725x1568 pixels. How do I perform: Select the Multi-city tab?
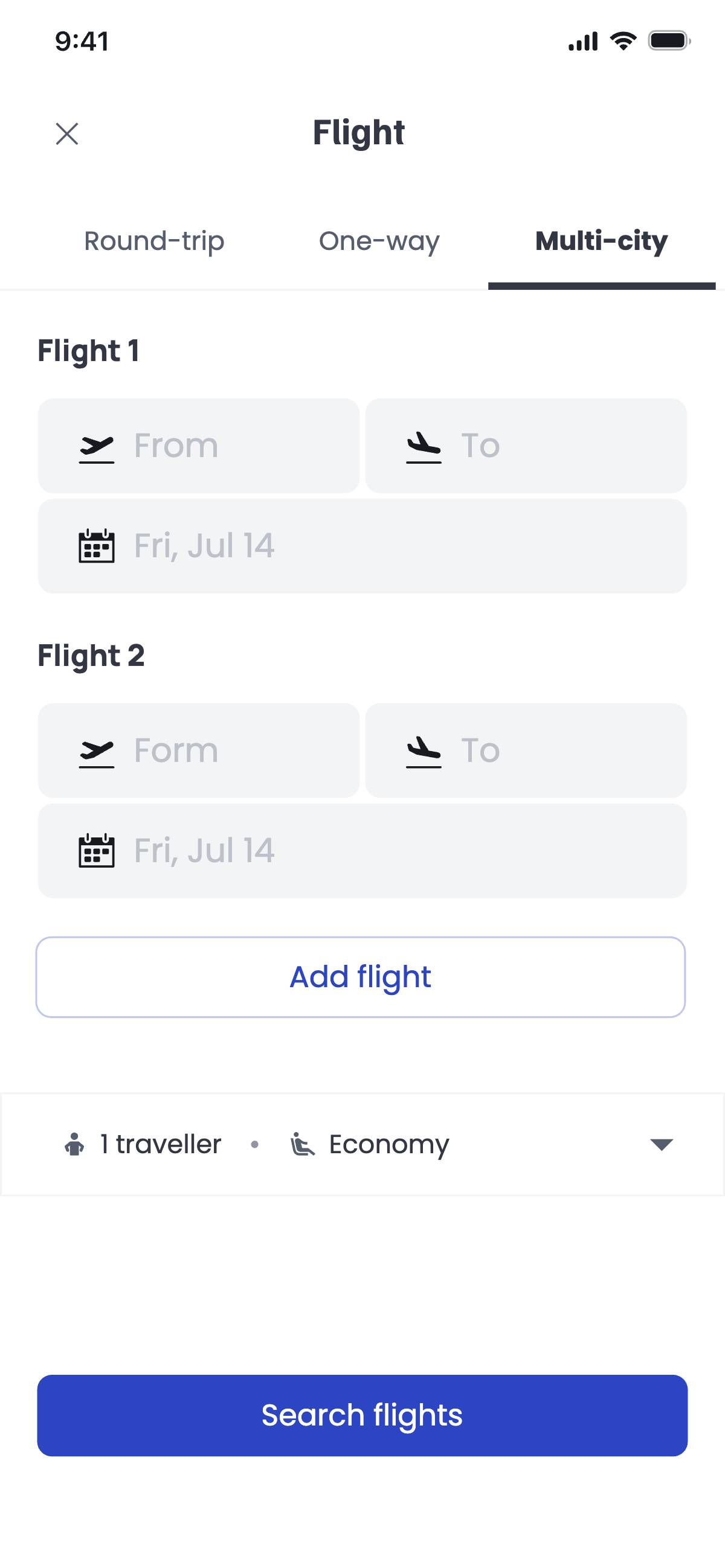601,242
